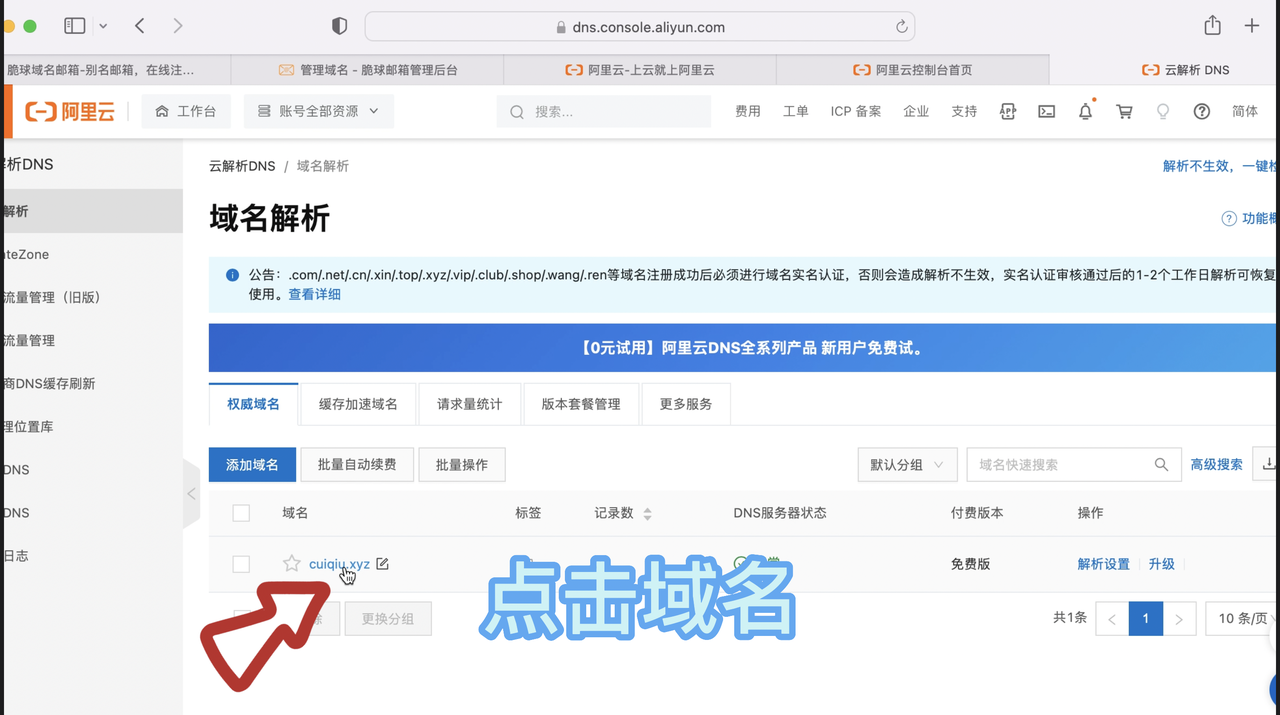Open 功能 help link with question icon
The width and height of the screenshot is (1280, 715).
click(1250, 218)
